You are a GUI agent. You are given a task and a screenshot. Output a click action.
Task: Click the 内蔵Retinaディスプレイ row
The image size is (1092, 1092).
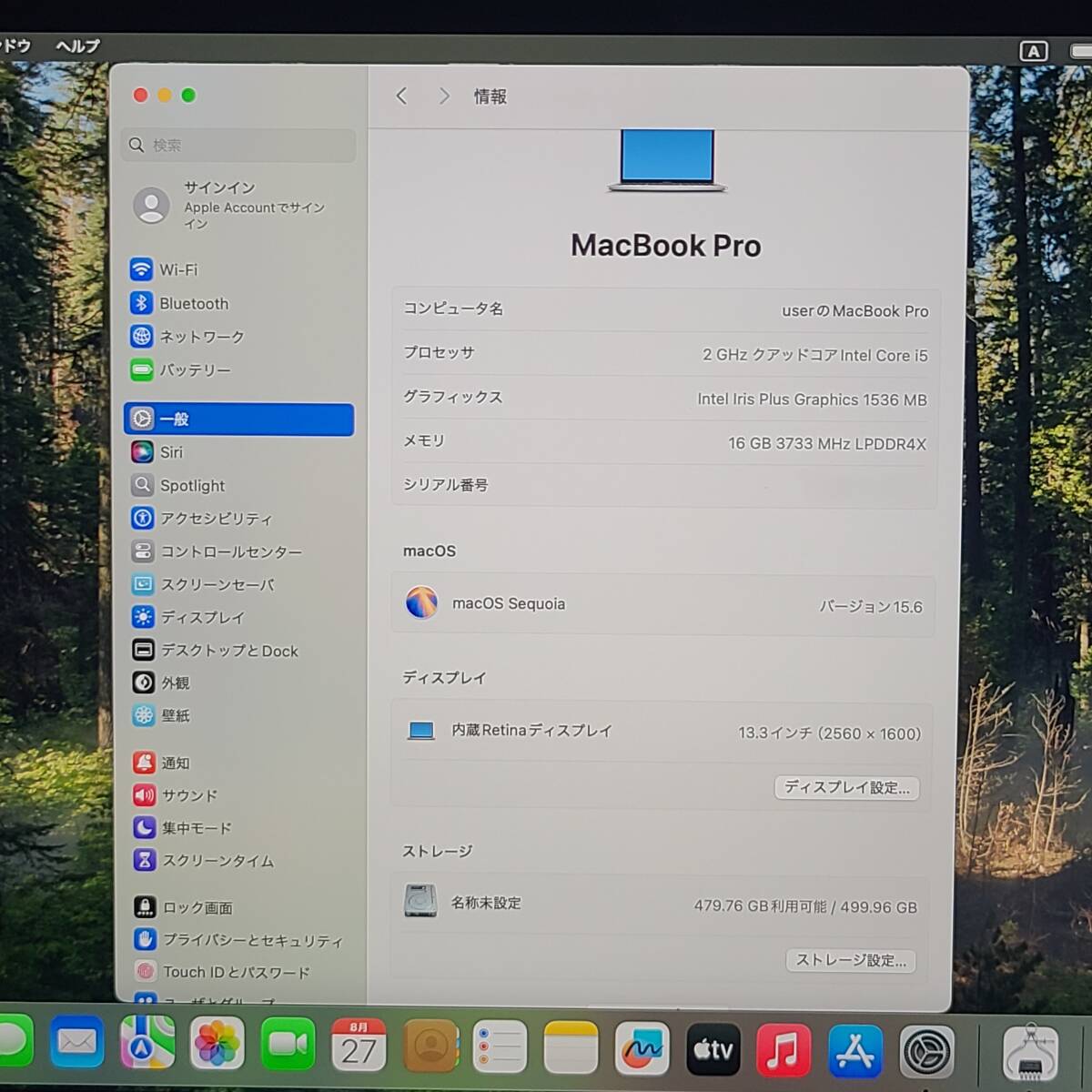[x=663, y=731]
